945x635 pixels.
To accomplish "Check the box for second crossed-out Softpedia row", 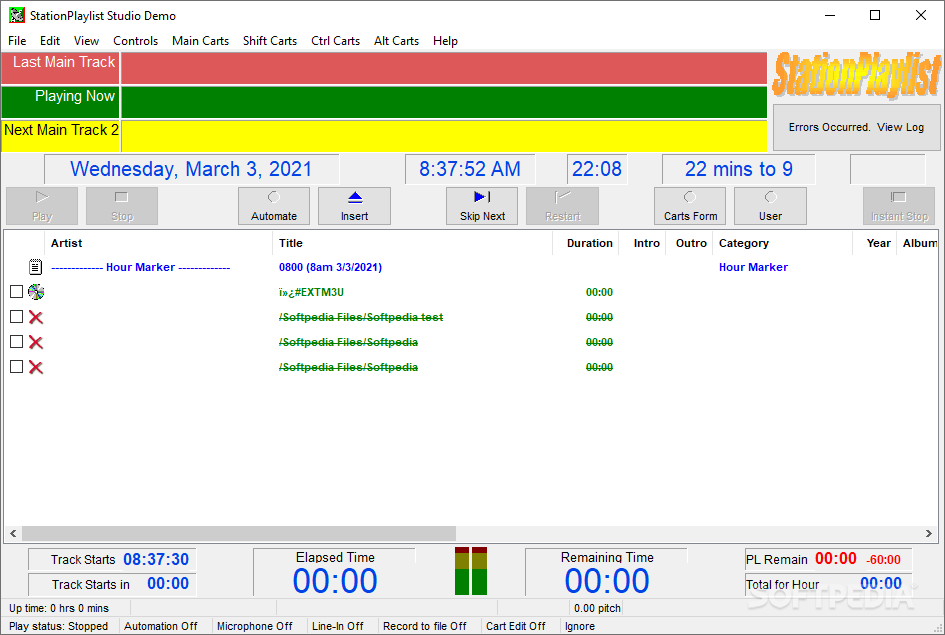I will (x=16, y=342).
